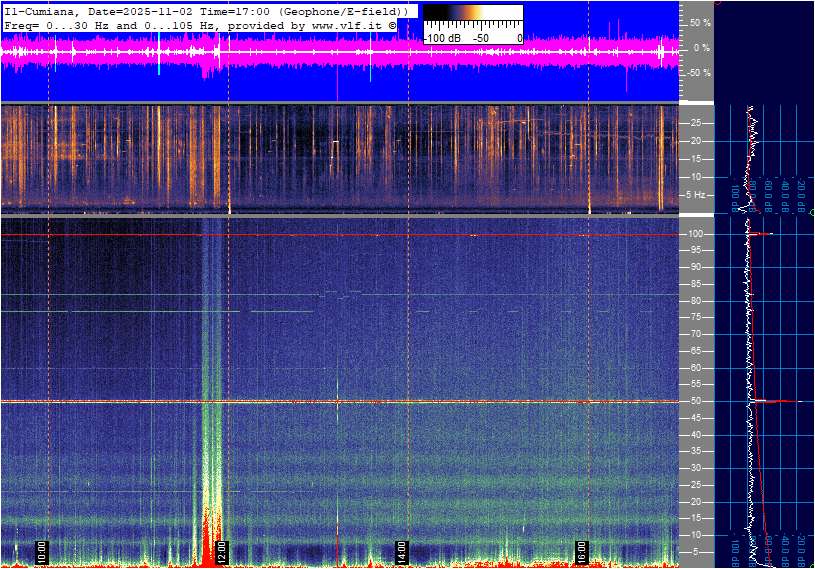Click the -50 % amplitude axis label
815x569 pixels.
click(x=697, y=72)
